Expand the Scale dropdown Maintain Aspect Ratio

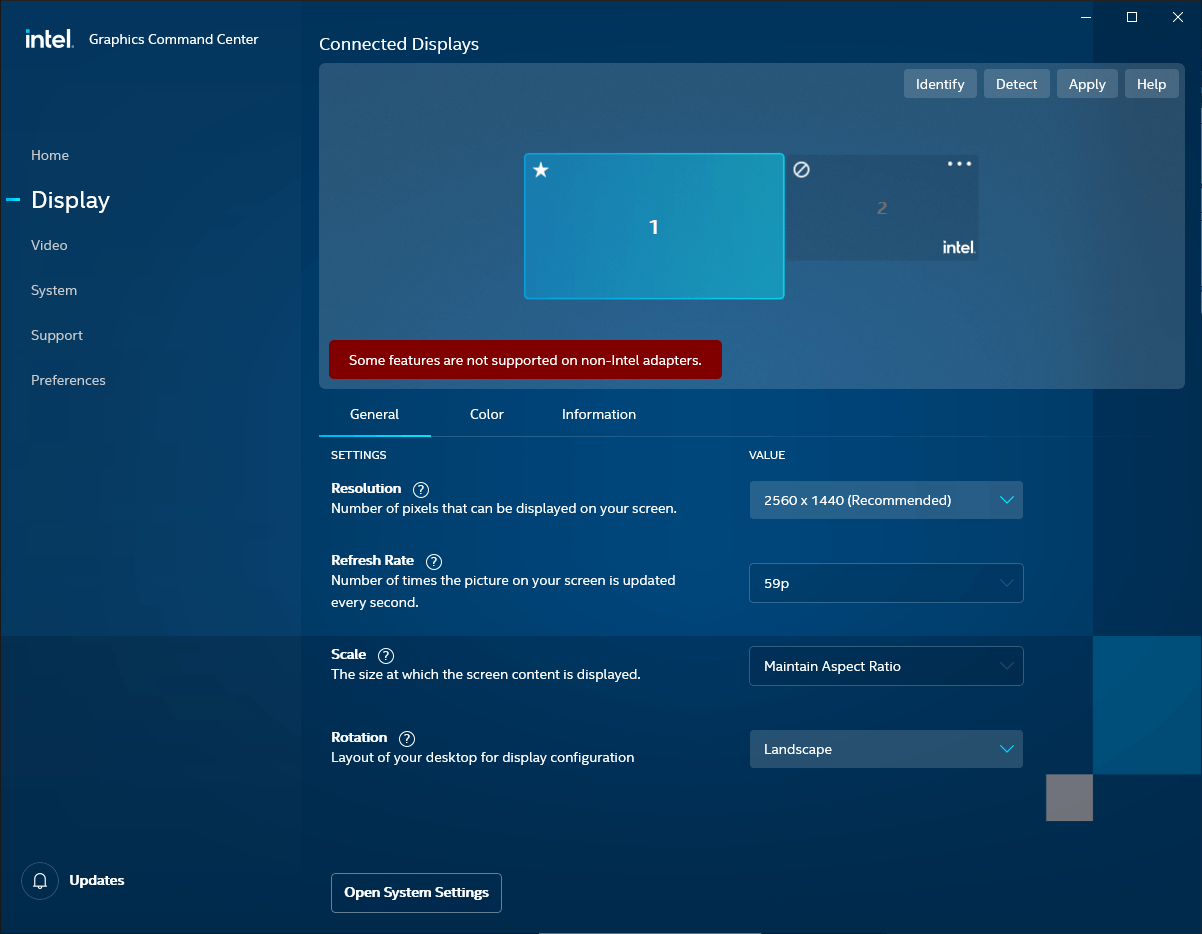click(x=886, y=666)
